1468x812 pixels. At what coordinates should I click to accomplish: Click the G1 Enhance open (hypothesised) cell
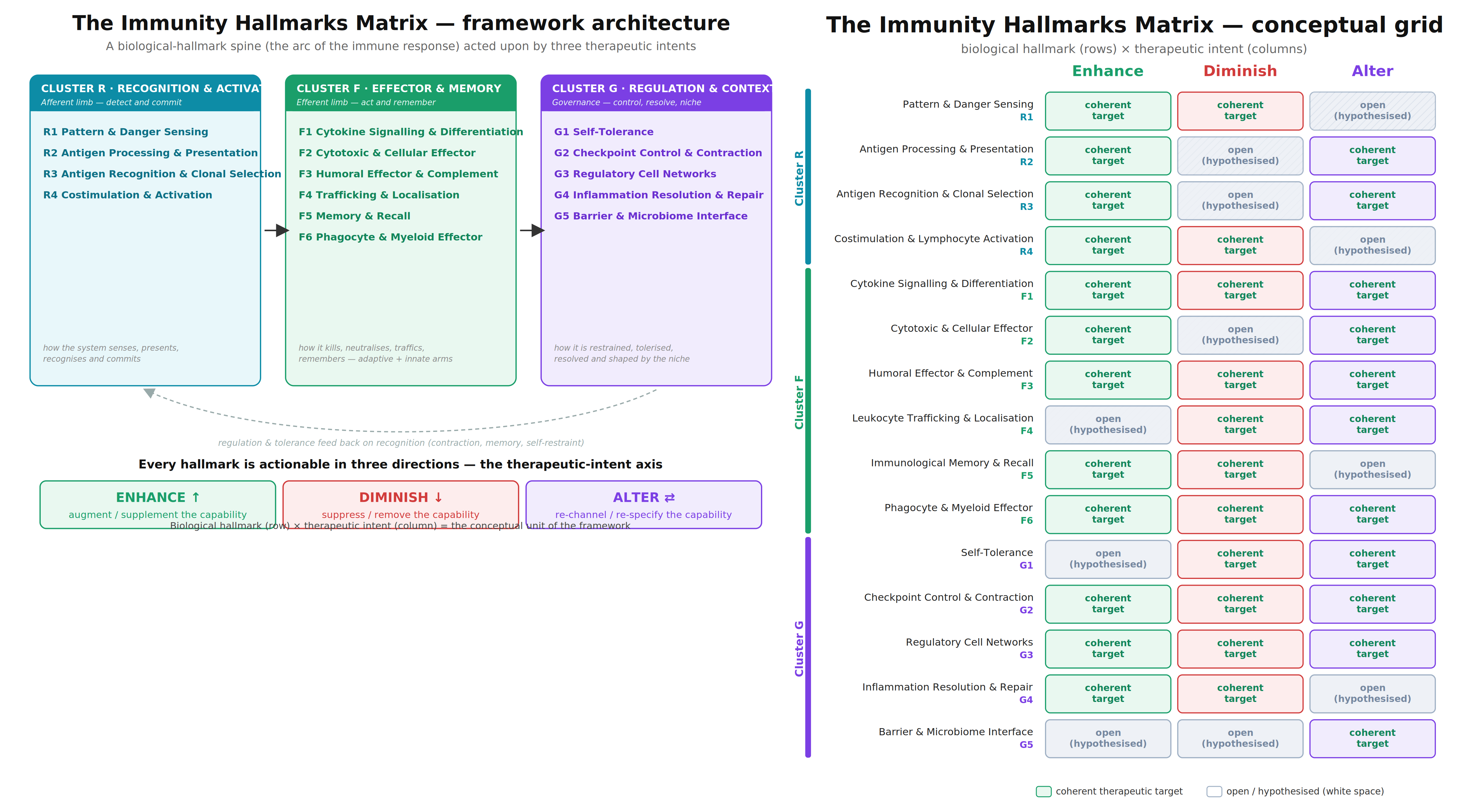coord(1108,559)
